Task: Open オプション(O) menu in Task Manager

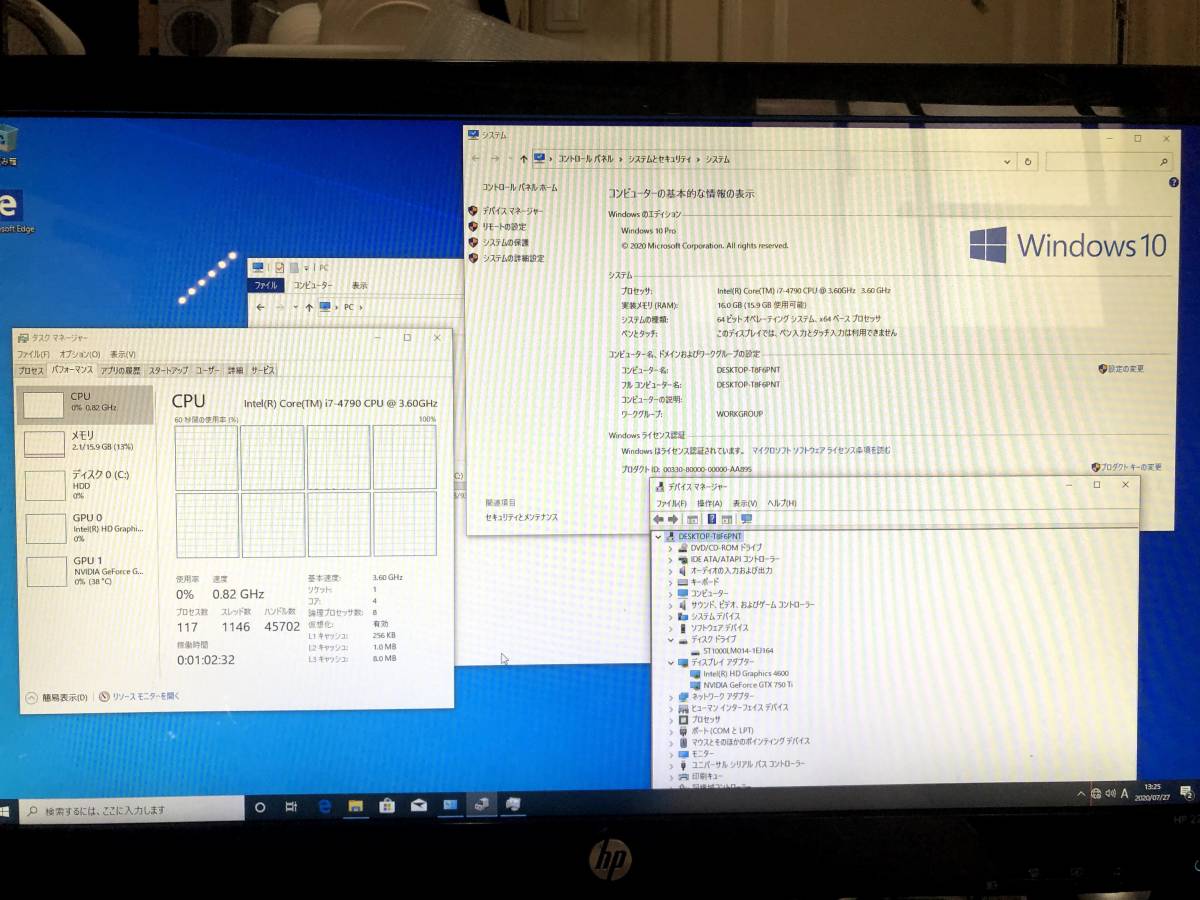Action: (x=79, y=354)
